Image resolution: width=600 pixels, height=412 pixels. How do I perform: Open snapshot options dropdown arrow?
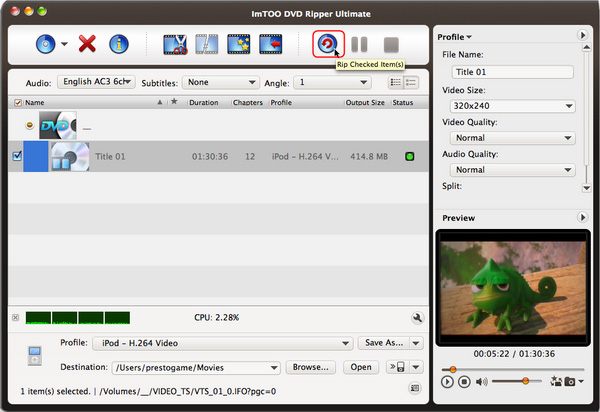pos(581,381)
